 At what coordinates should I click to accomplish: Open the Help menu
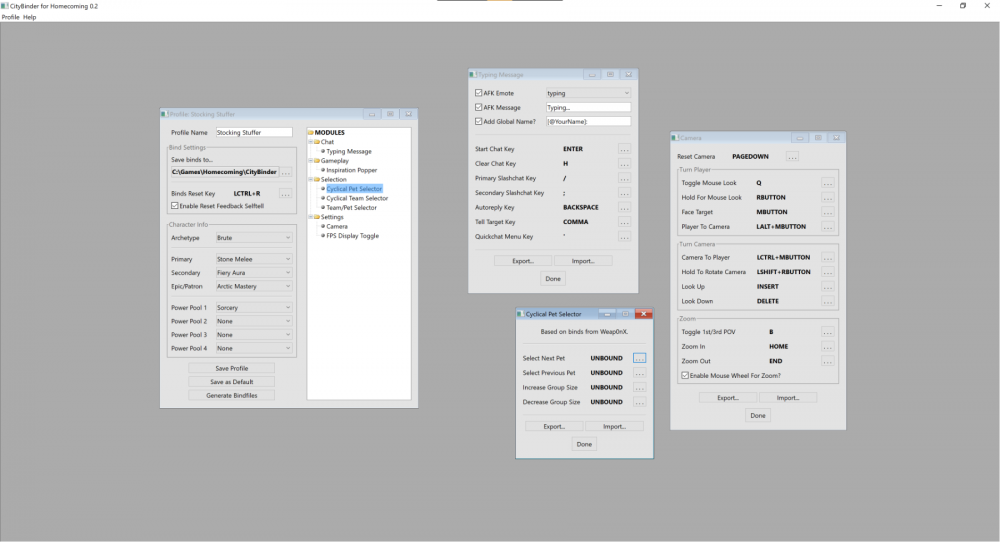(x=30, y=17)
